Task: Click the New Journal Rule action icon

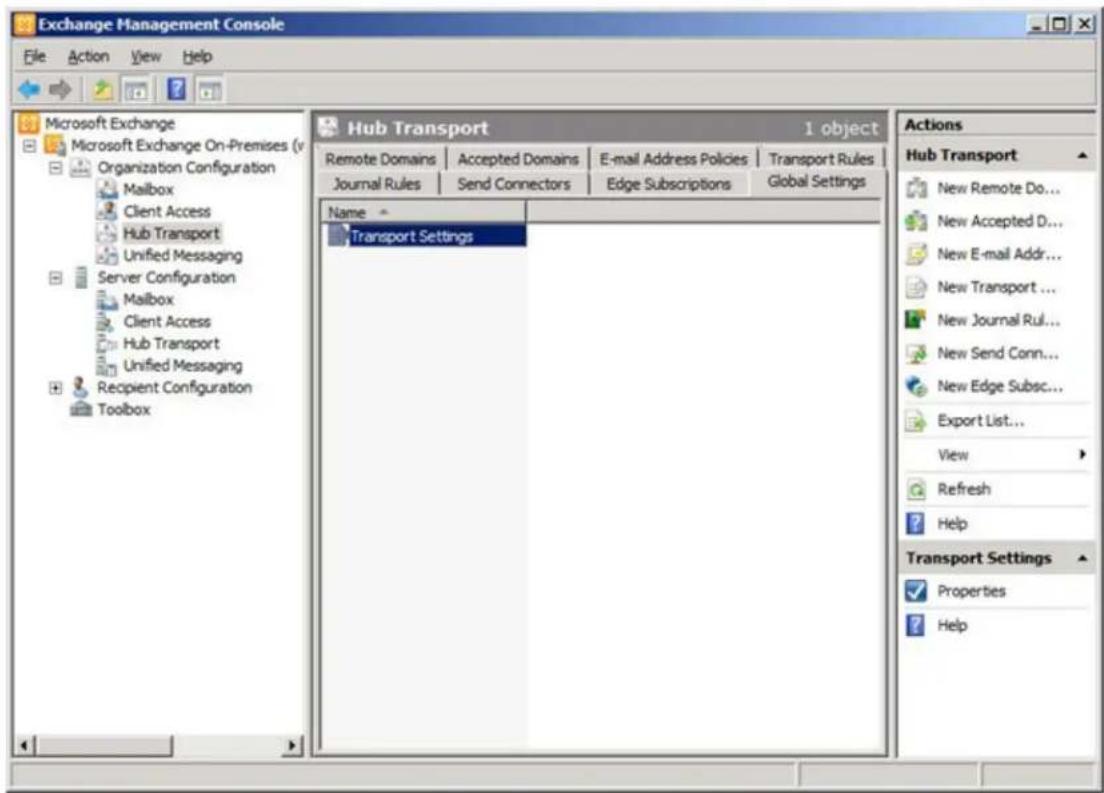Action: click(915, 320)
